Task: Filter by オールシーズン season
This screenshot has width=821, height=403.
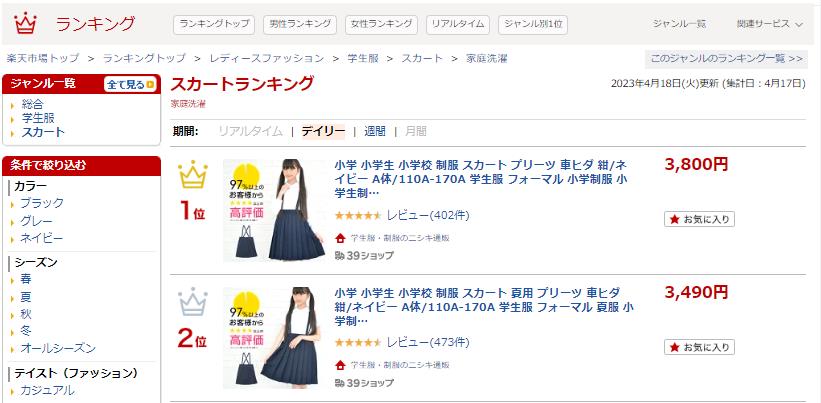Action: (58, 348)
